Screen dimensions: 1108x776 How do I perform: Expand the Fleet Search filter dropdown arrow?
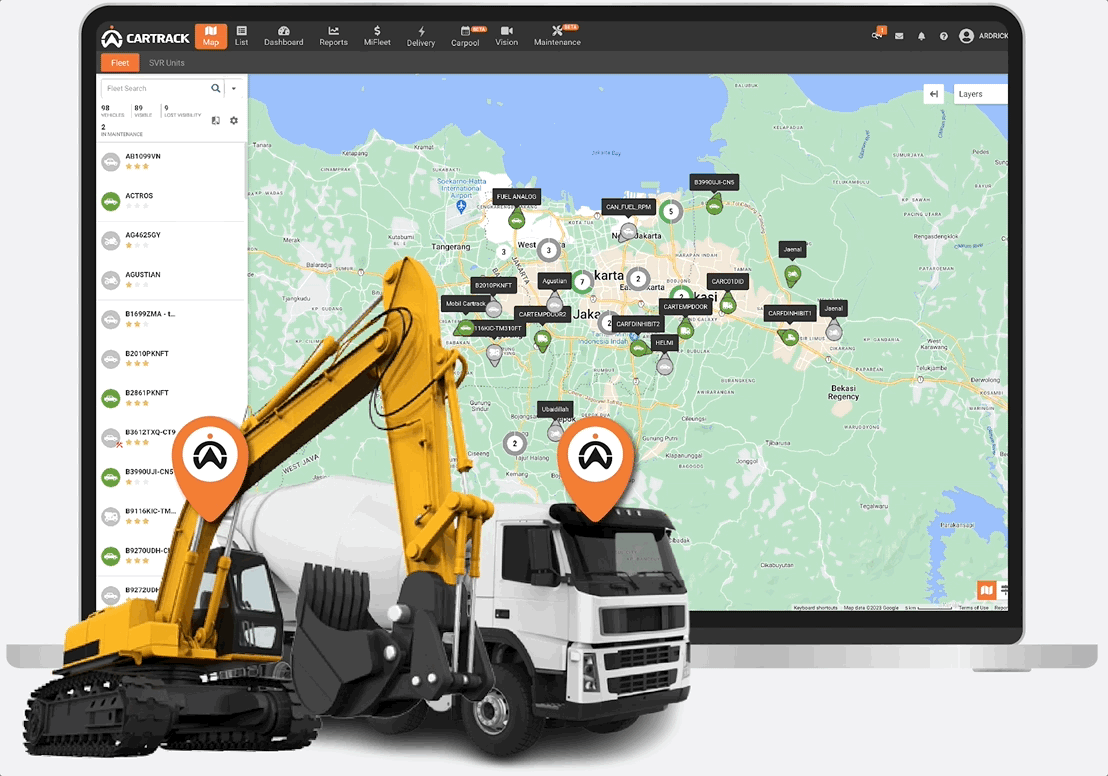pyautogui.click(x=234, y=88)
